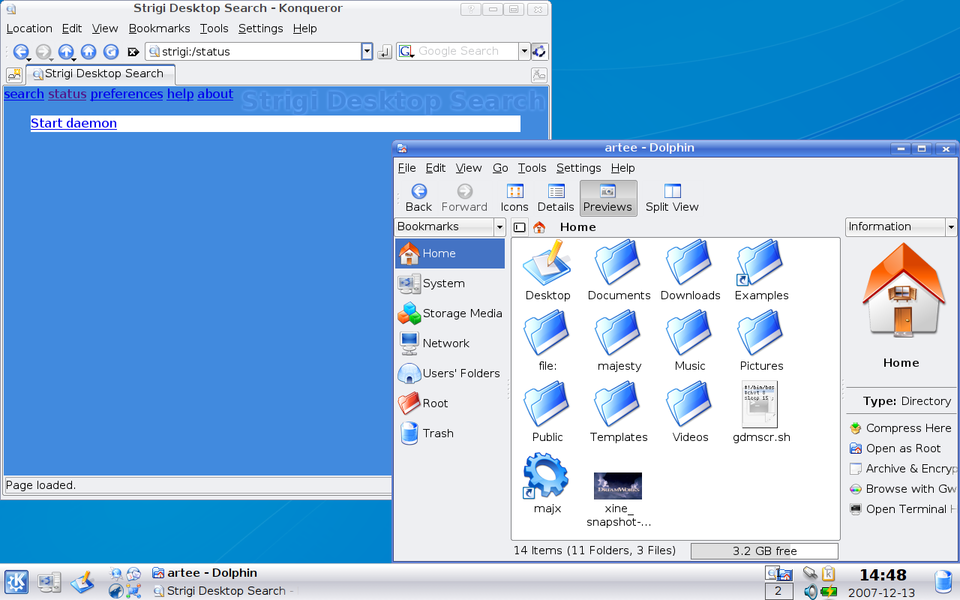
Task: Open Users' Folders bookmark
Action: point(450,373)
